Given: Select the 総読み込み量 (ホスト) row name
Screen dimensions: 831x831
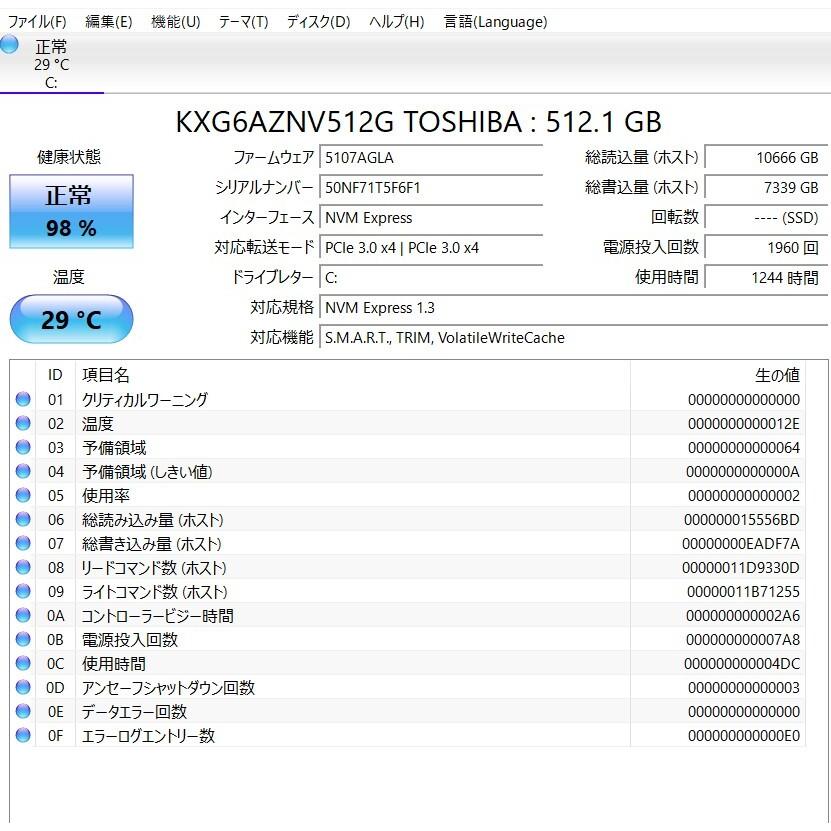Looking at the screenshot, I should pos(153,520).
